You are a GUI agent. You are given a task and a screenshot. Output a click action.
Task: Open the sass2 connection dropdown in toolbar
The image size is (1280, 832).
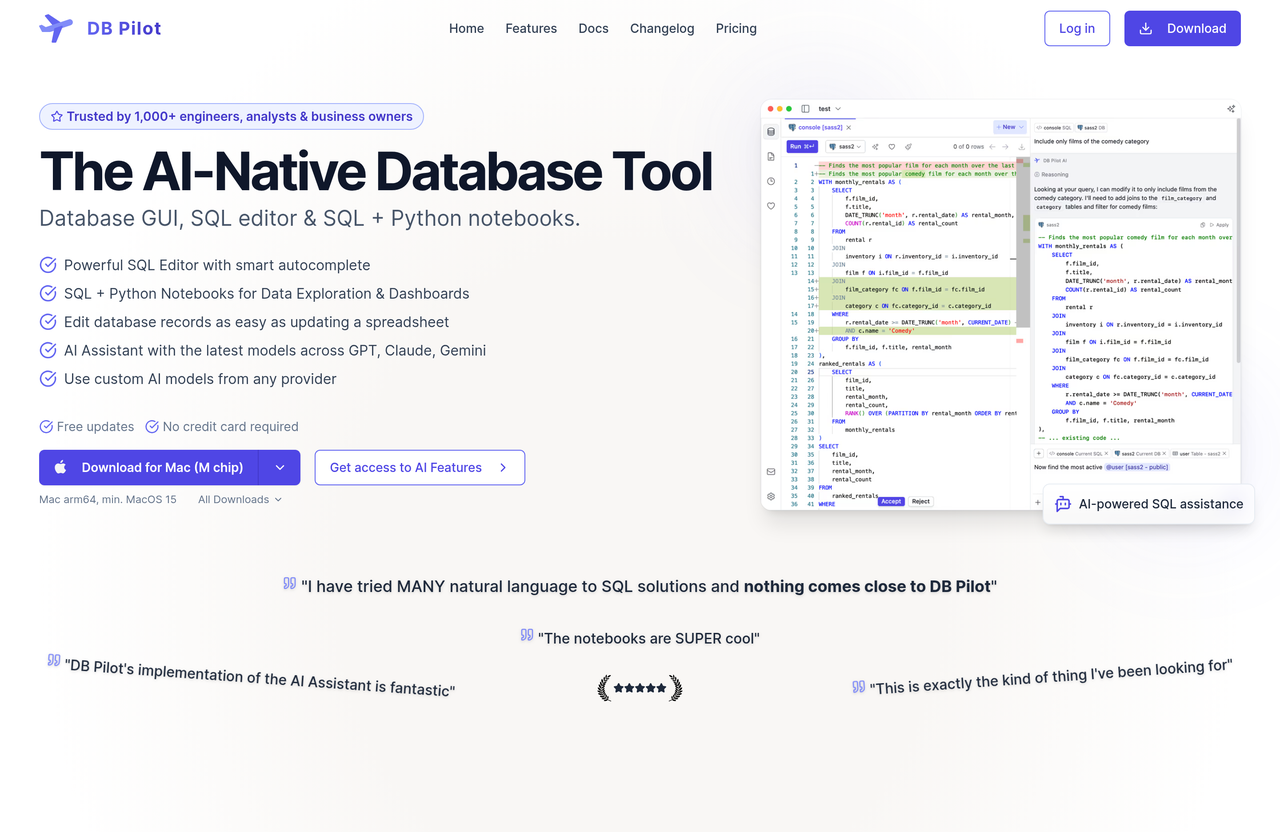(x=845, y=147)
